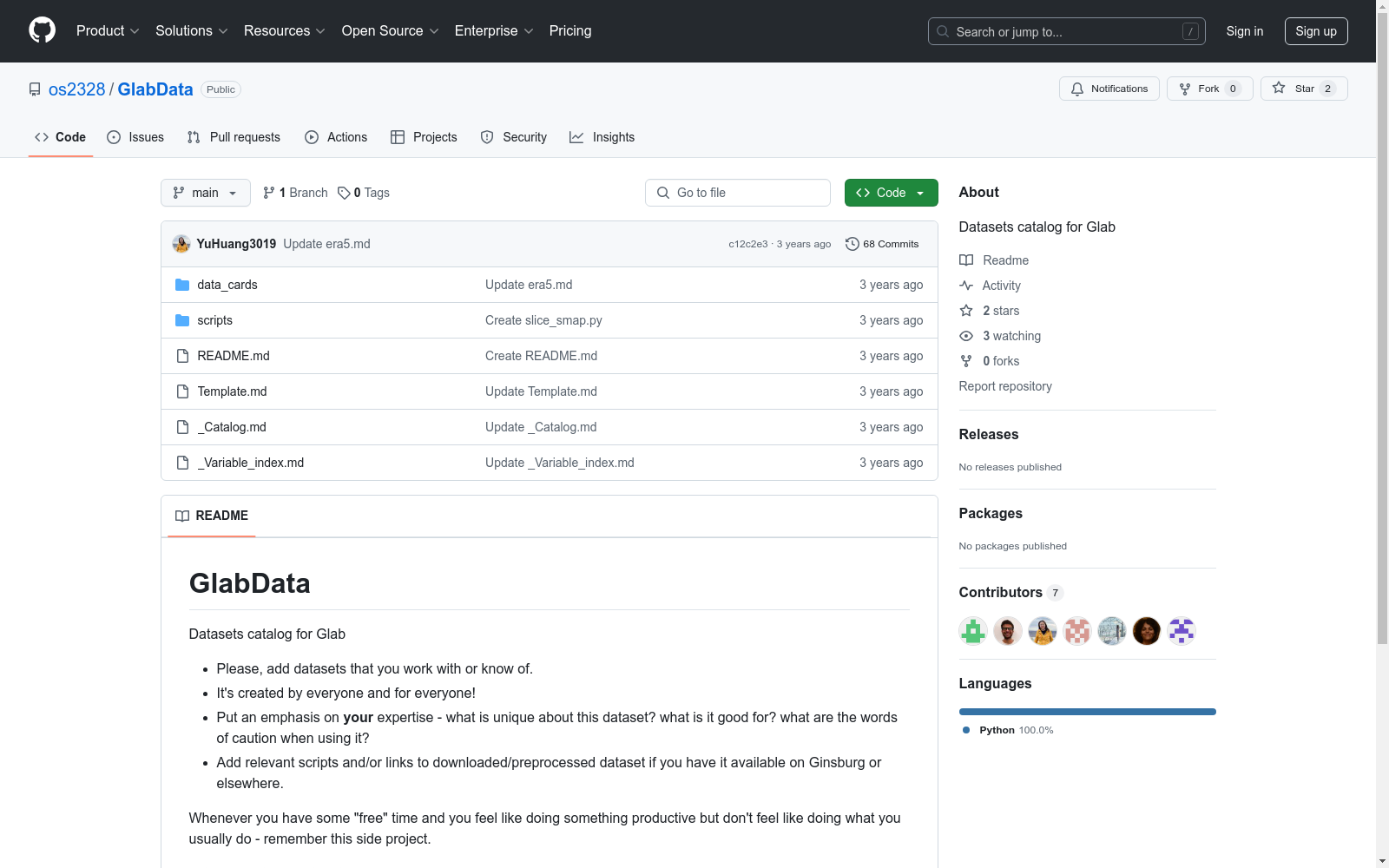The image size is (1389, 868).
Task: Click the YuHuang3019 commit author avatar
Action: [x=181, y=244]
